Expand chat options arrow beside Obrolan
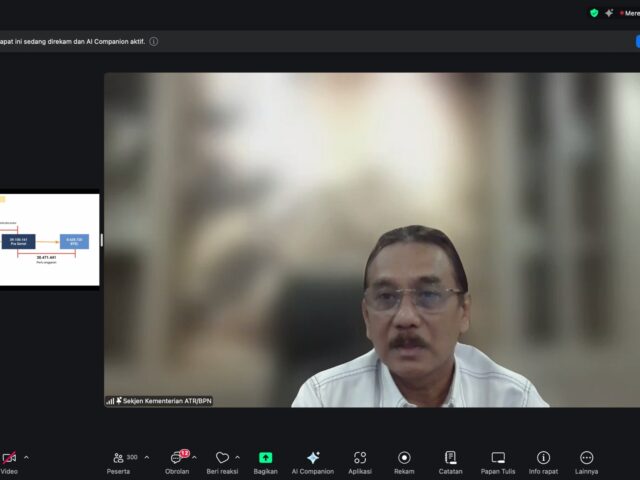 click(x=194, y=458)
